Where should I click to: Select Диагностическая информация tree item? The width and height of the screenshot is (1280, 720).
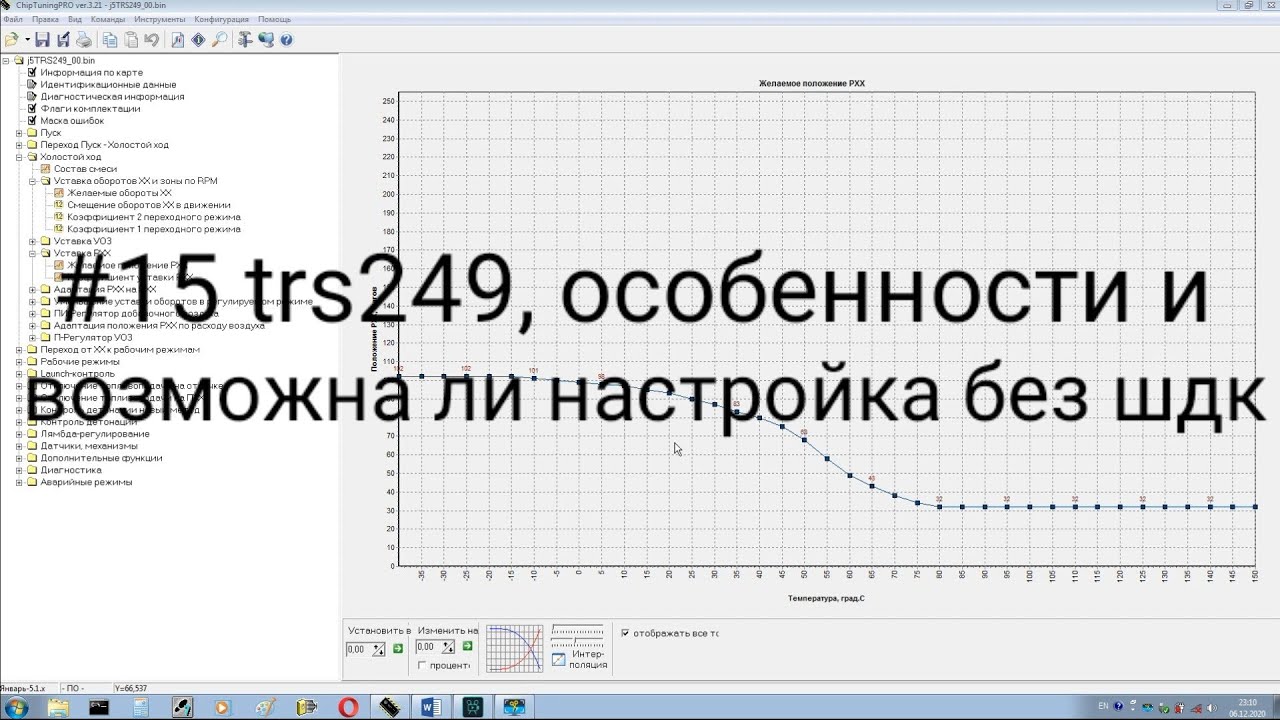pos(112,97)
